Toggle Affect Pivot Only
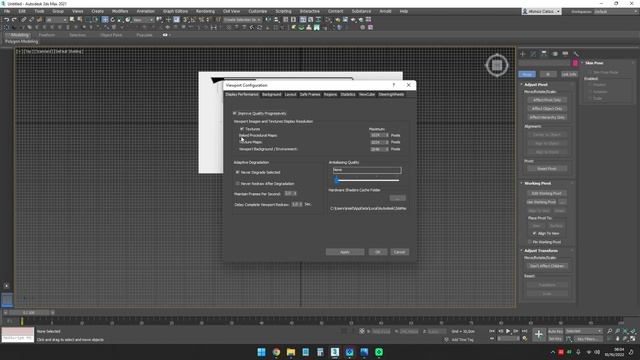640x360 pixels. 547,100
